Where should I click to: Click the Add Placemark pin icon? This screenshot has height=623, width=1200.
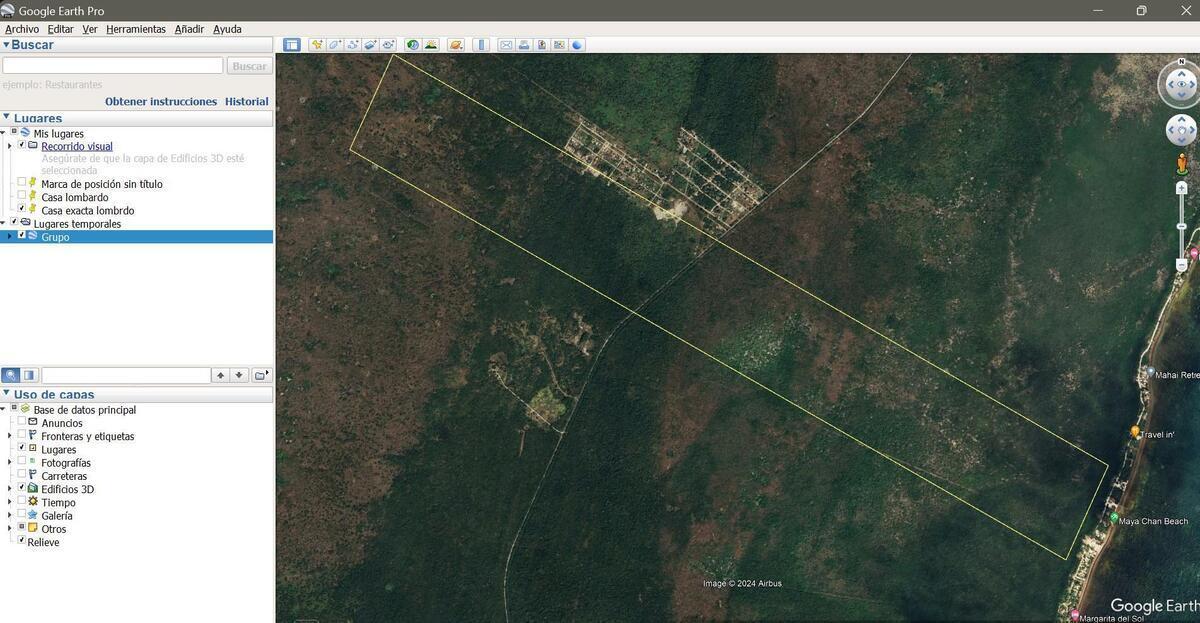(317, 45)
